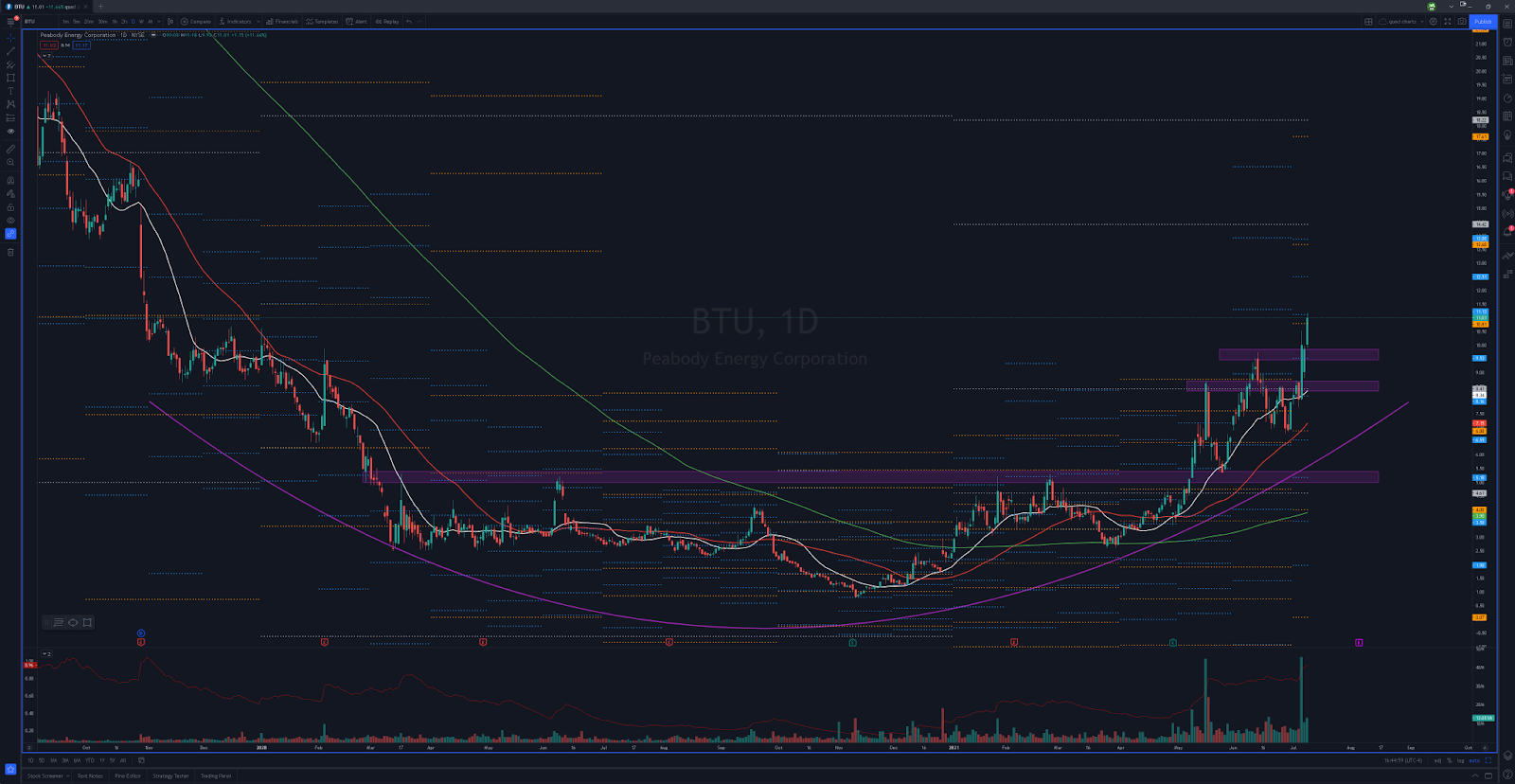1515x784 pixels.
Task: Select the measure ruler tool
Action: (x=10, y=149)
